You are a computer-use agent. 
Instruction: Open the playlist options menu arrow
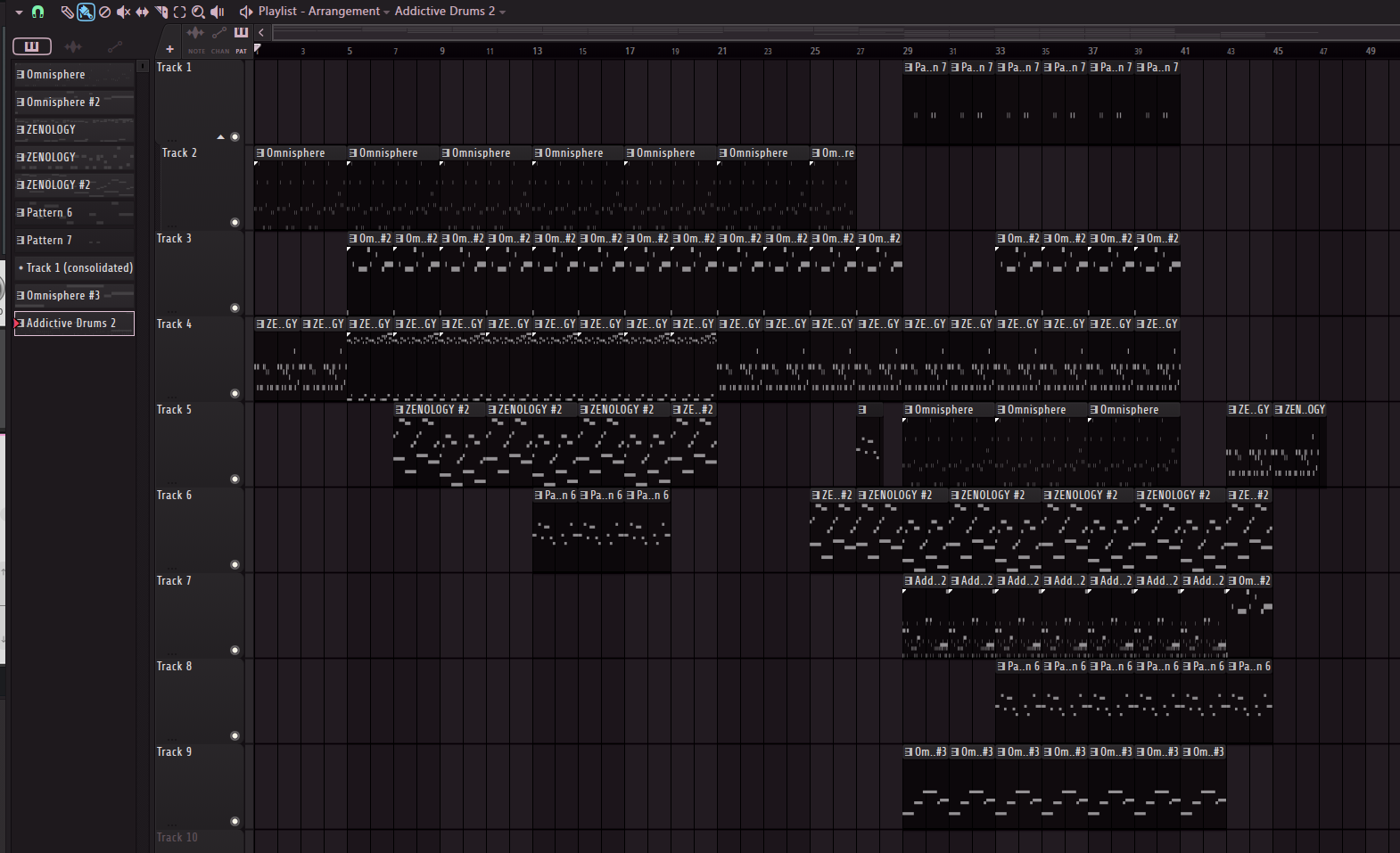point(19,12)
